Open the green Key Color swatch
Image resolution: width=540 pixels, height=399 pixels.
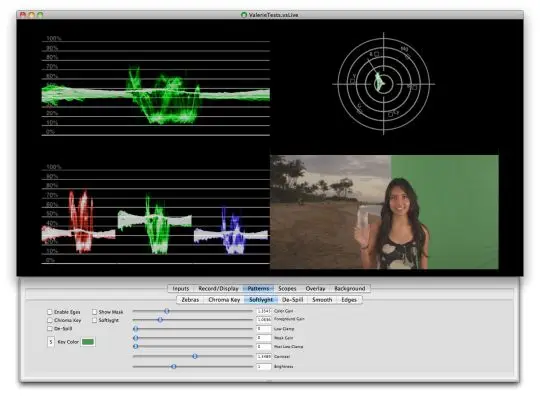point(87,342)
